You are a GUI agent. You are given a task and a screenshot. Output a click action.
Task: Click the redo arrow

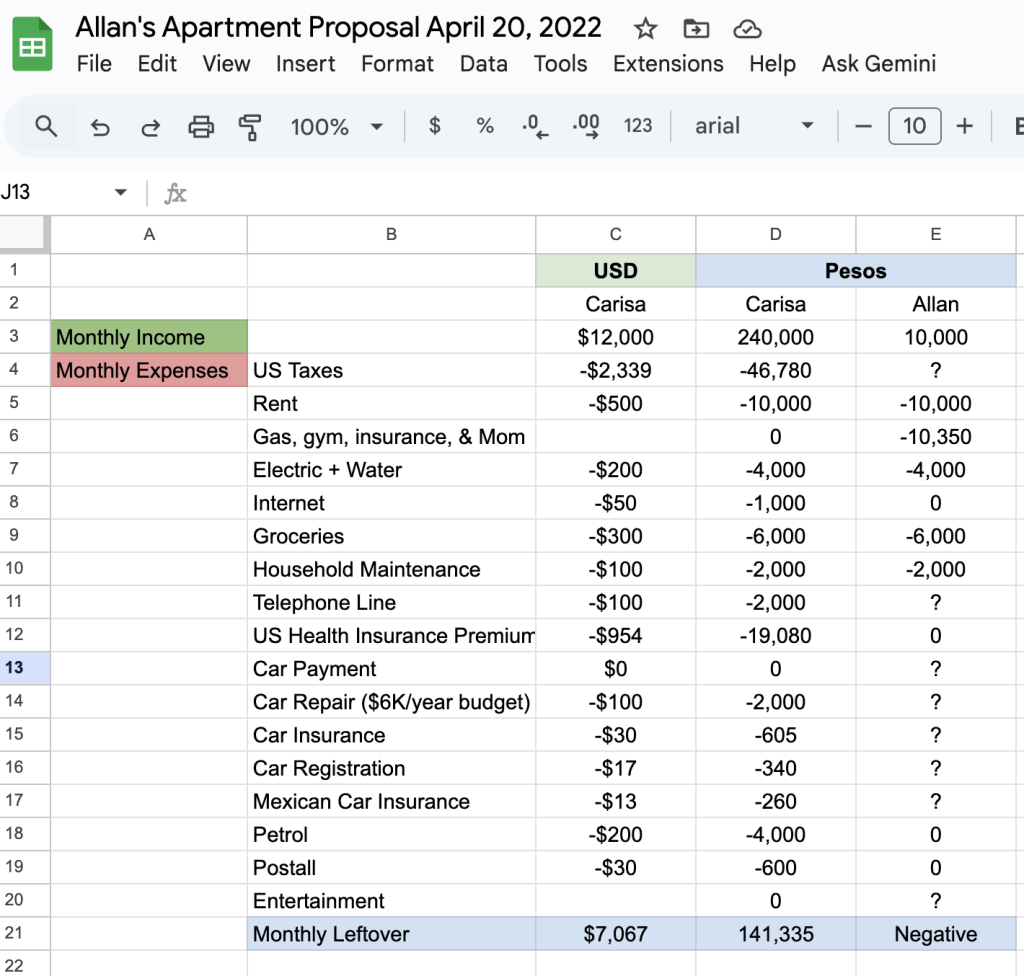[151, 126]
